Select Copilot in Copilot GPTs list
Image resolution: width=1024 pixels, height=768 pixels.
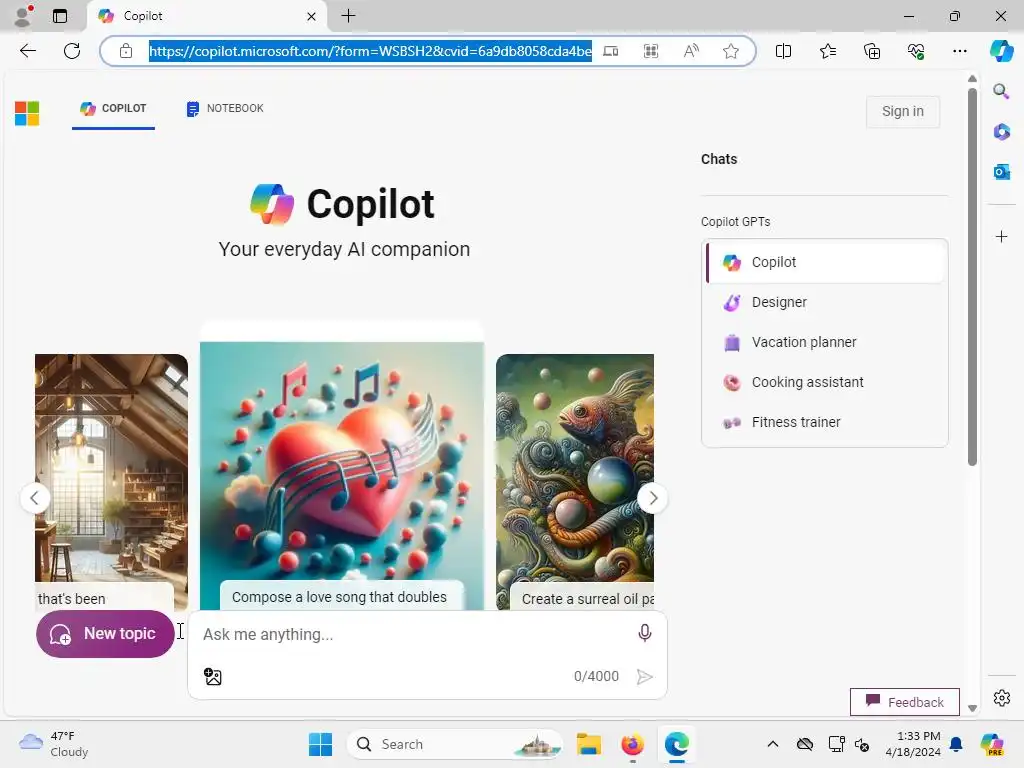(x=826, y=262)
